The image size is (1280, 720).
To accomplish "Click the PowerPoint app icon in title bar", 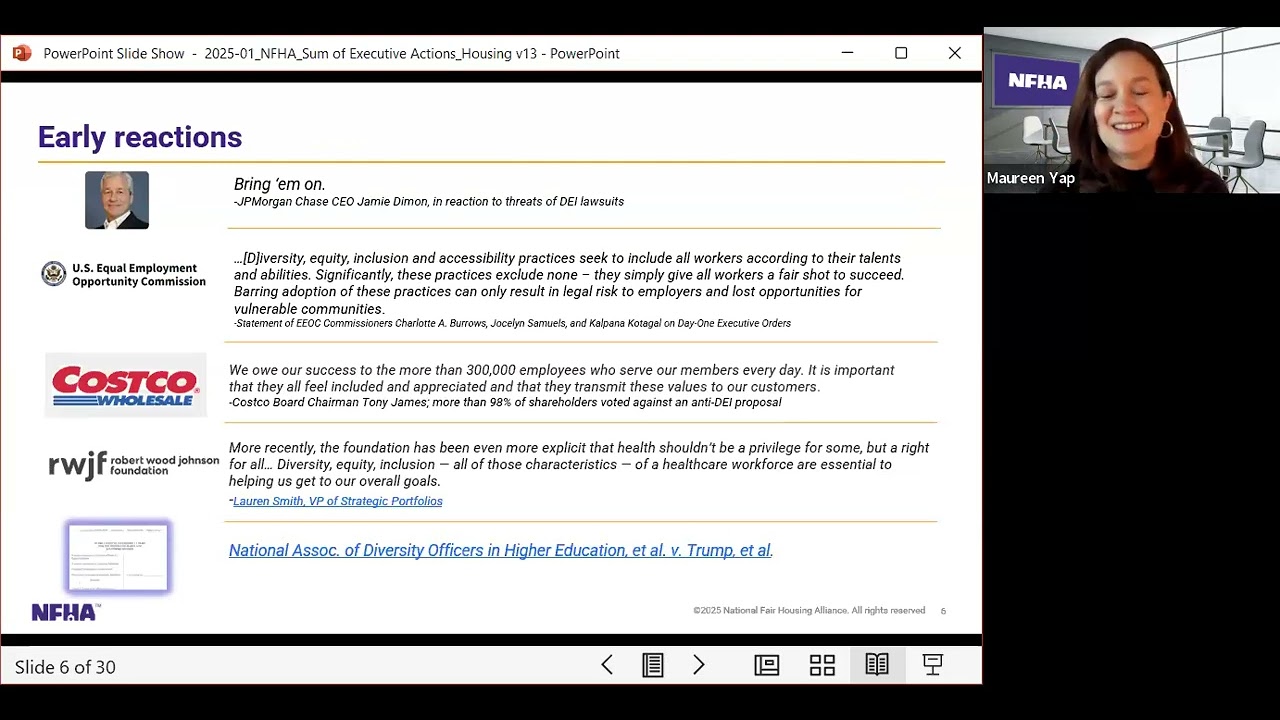I will (x=22, y=53).
